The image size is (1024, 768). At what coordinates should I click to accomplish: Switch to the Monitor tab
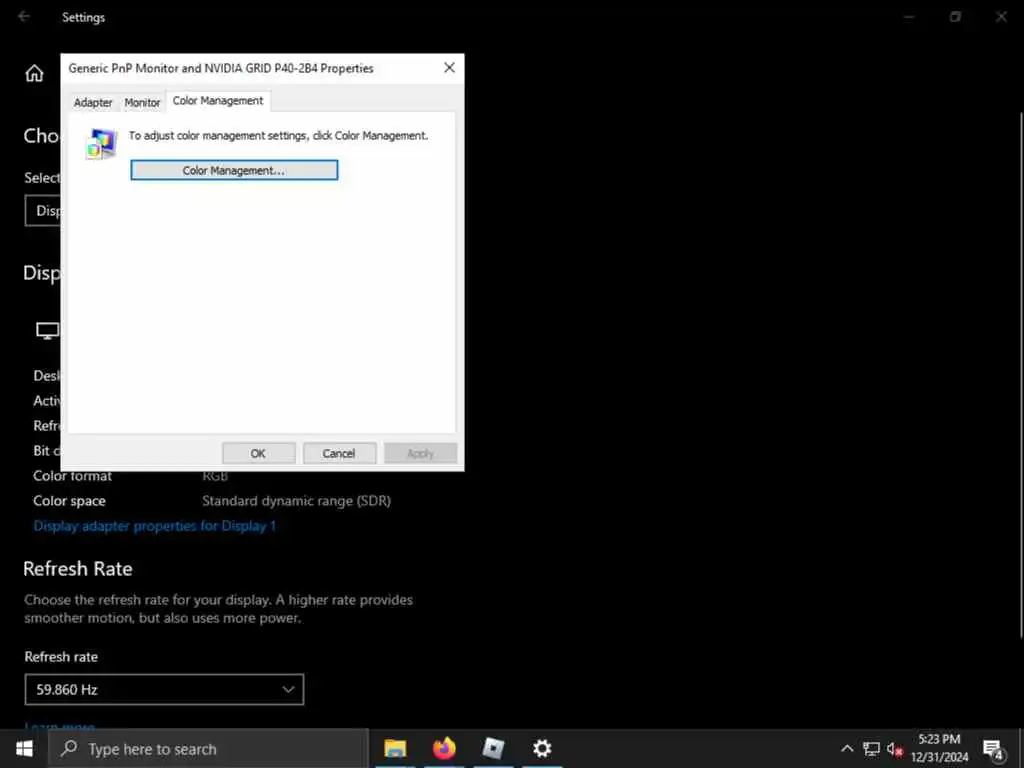click(x=142, y=103)
